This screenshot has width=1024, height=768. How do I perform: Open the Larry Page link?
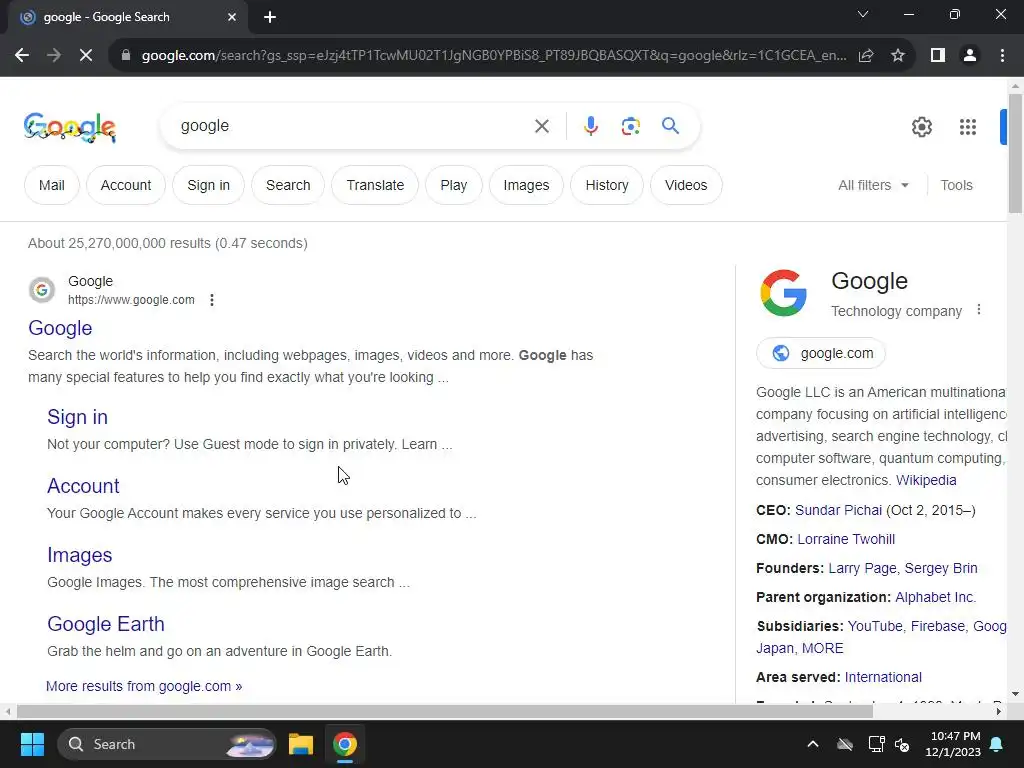(x=862, y=568)
